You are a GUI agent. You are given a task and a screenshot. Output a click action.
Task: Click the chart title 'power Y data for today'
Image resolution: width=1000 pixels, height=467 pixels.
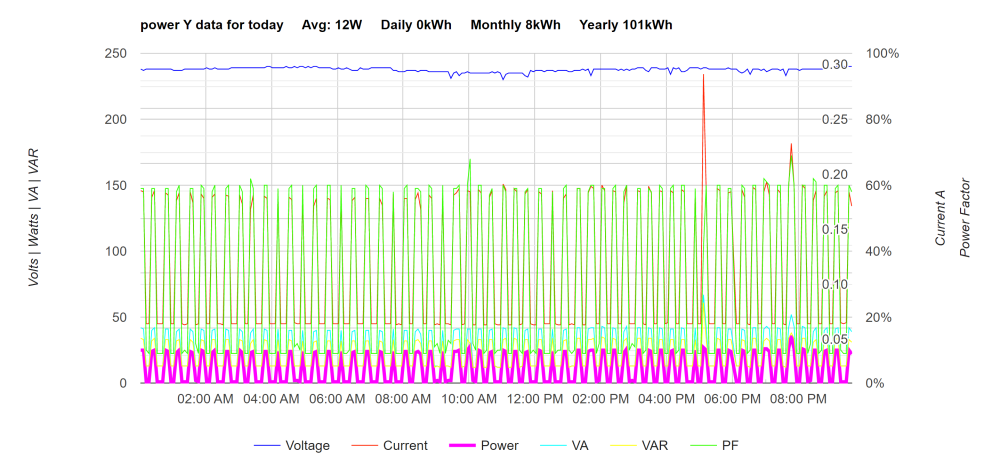click(x=212, y=26)
